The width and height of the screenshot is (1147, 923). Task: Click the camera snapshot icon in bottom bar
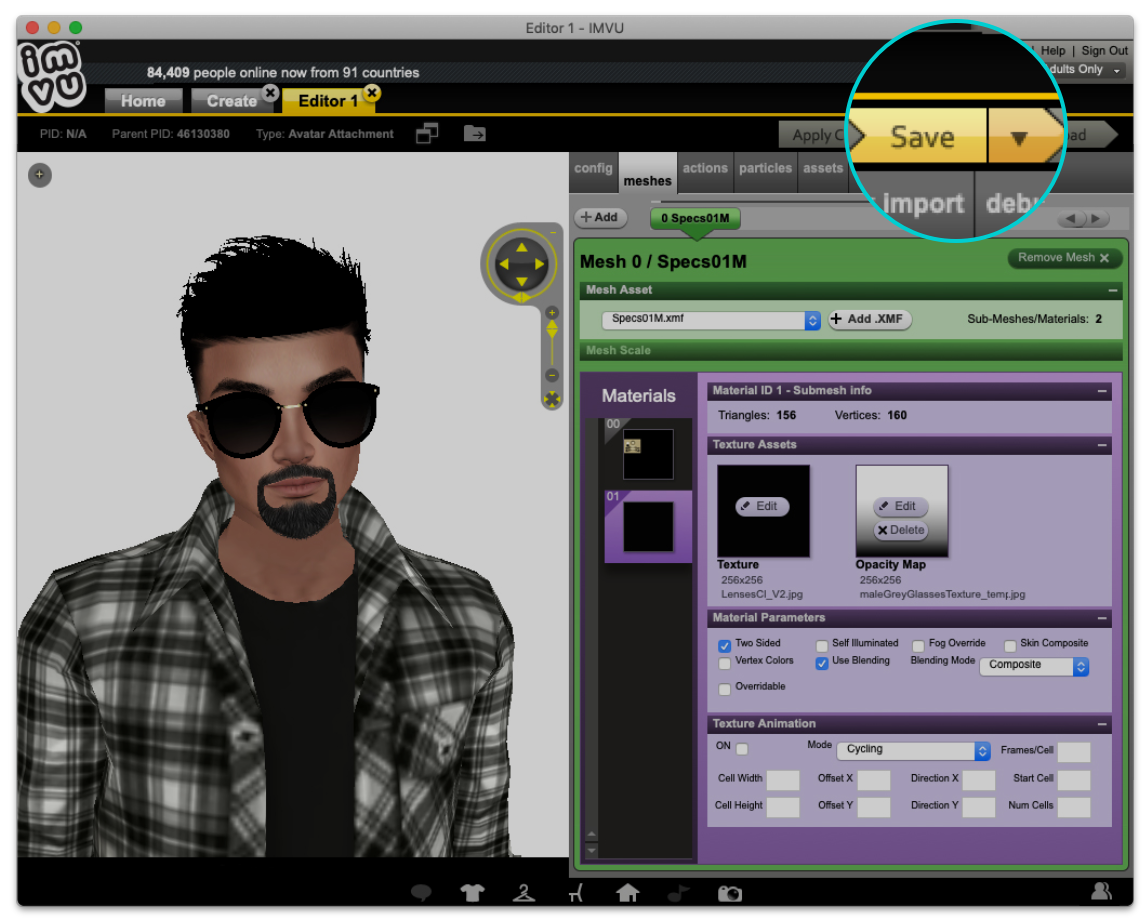coord(730,893)
